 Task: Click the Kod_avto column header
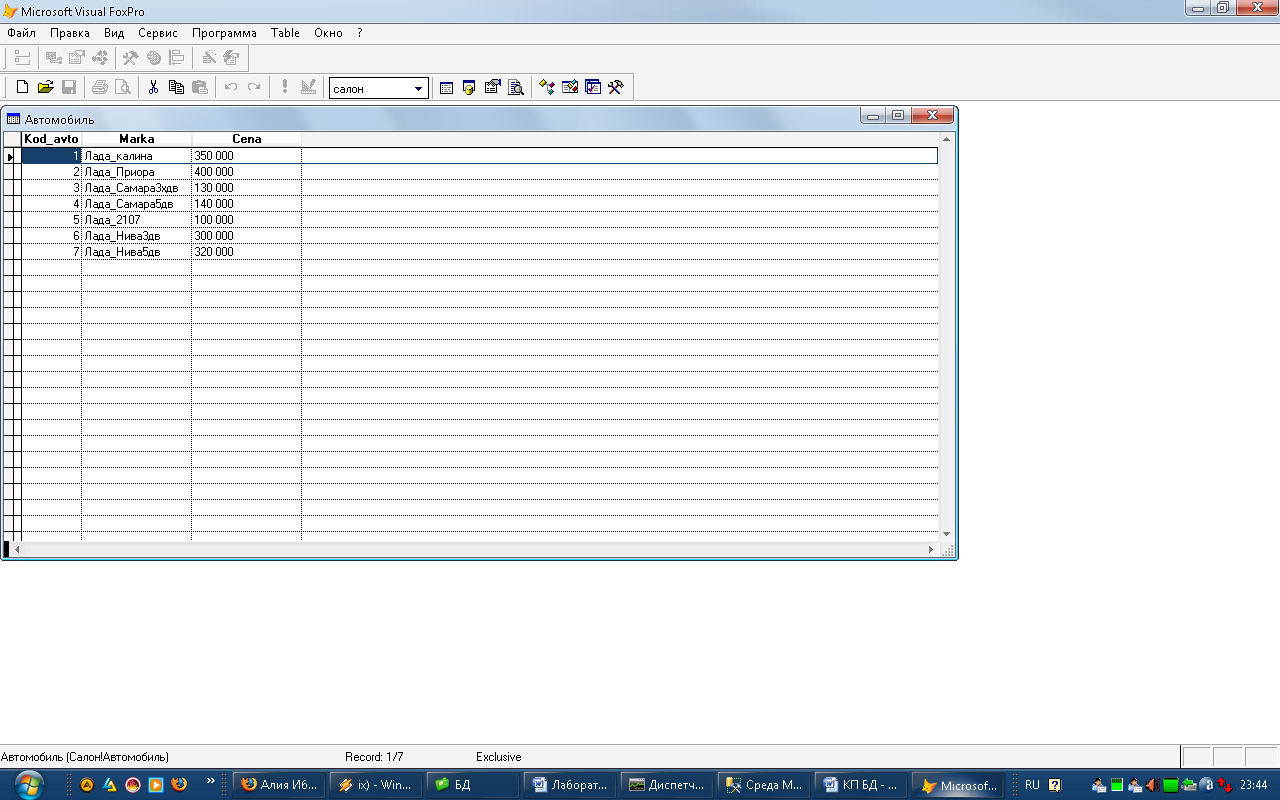[51, 139]
